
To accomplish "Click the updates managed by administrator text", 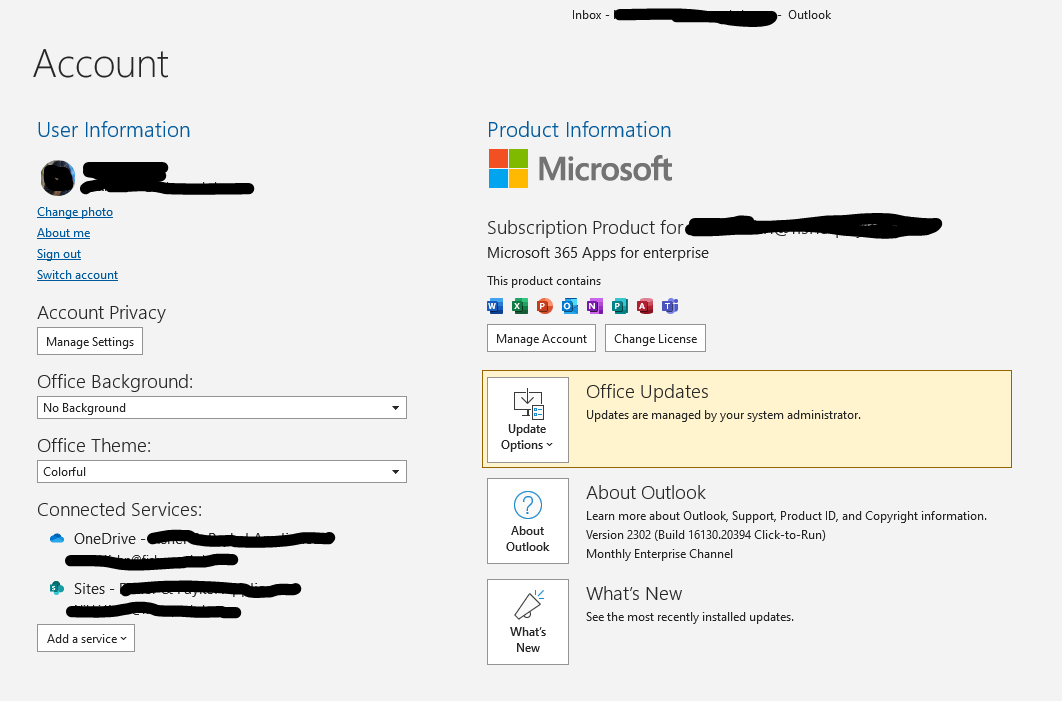I will [723, 415].
